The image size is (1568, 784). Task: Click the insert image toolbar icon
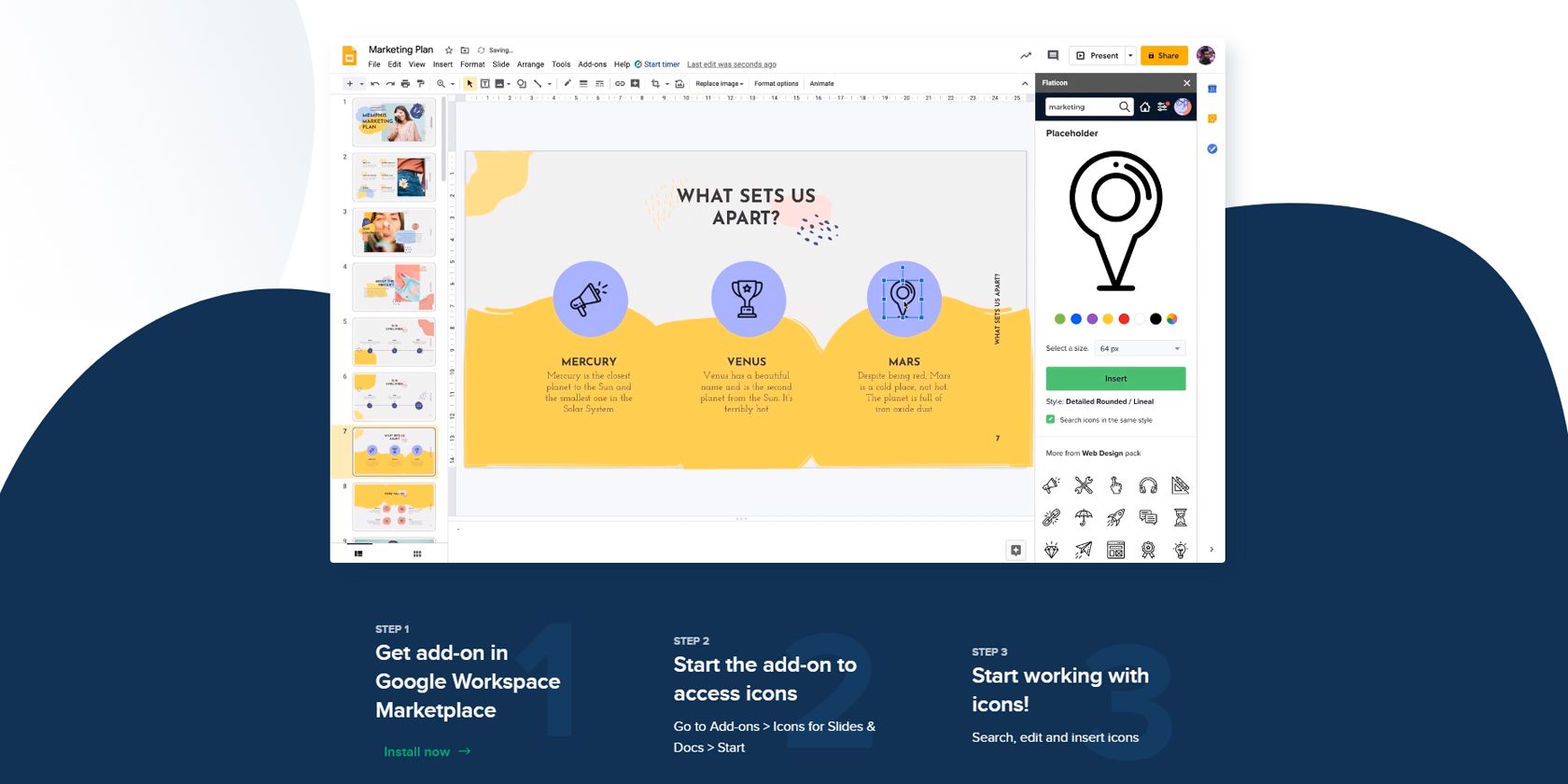click(499, 84)
